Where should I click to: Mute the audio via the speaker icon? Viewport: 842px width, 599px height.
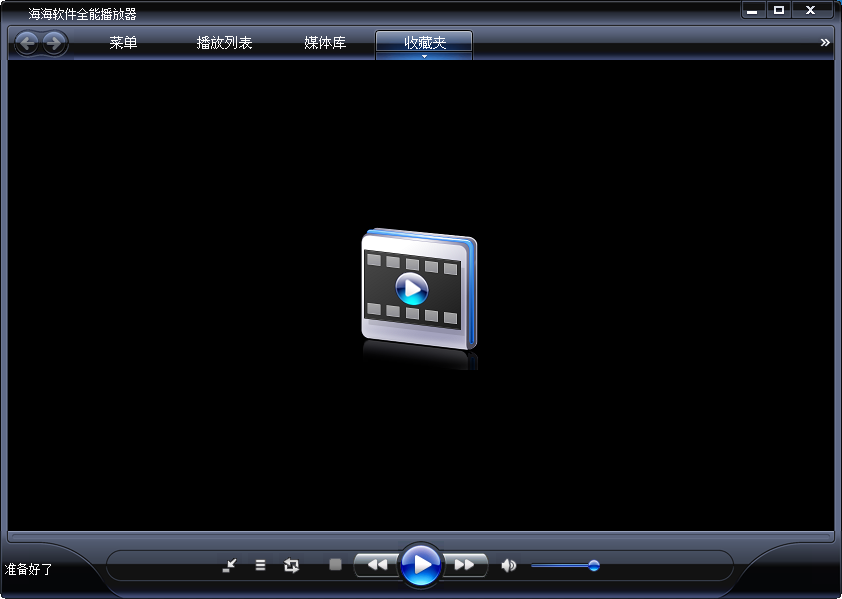coord(508,565)
